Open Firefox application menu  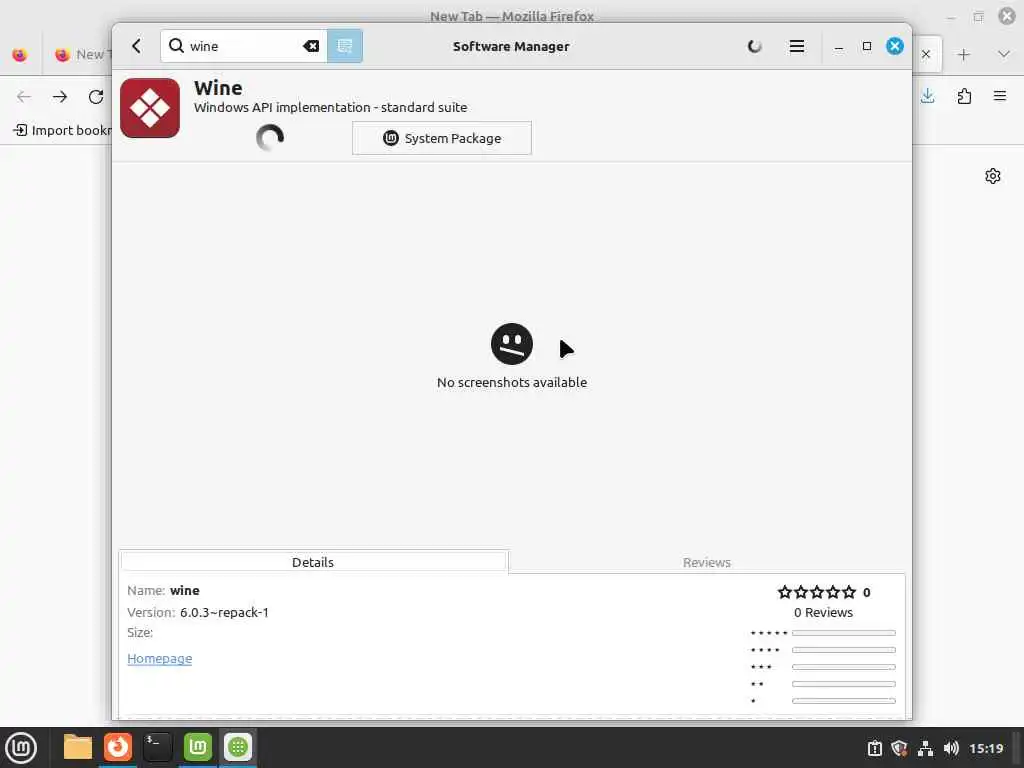1000,96
